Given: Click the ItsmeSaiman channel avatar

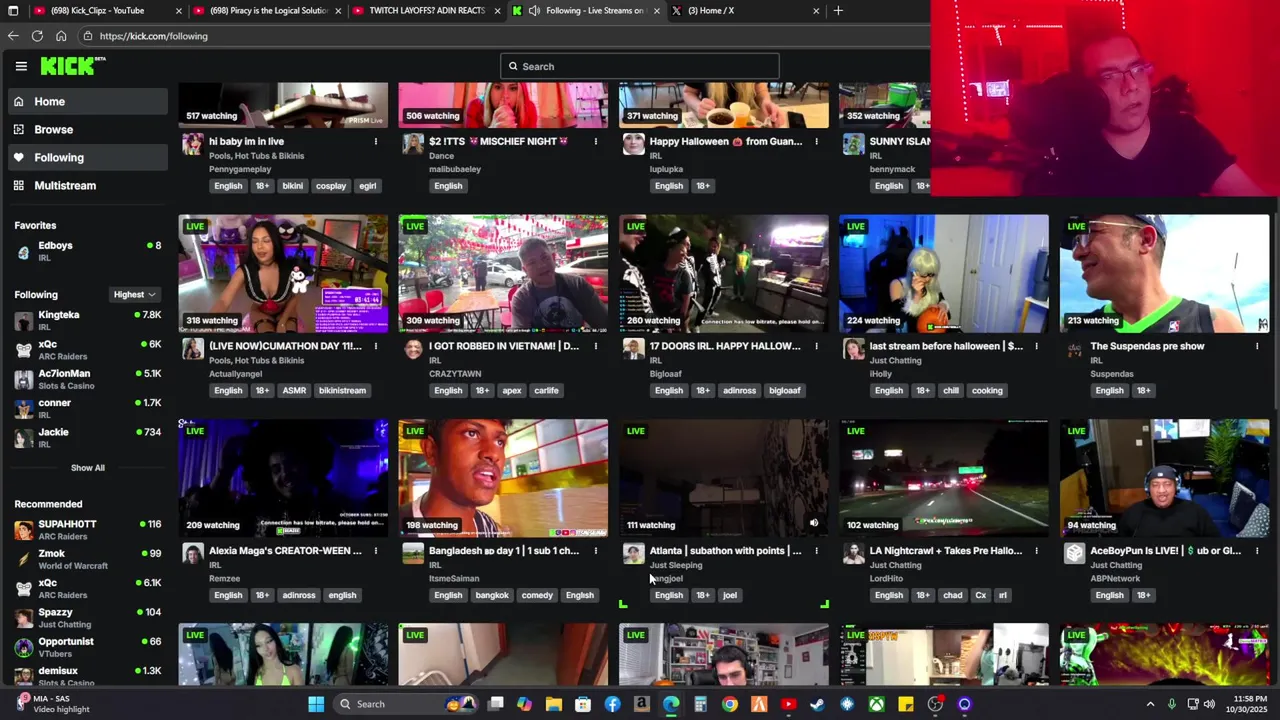Looking at the screenshot, I should coord(413,553).
